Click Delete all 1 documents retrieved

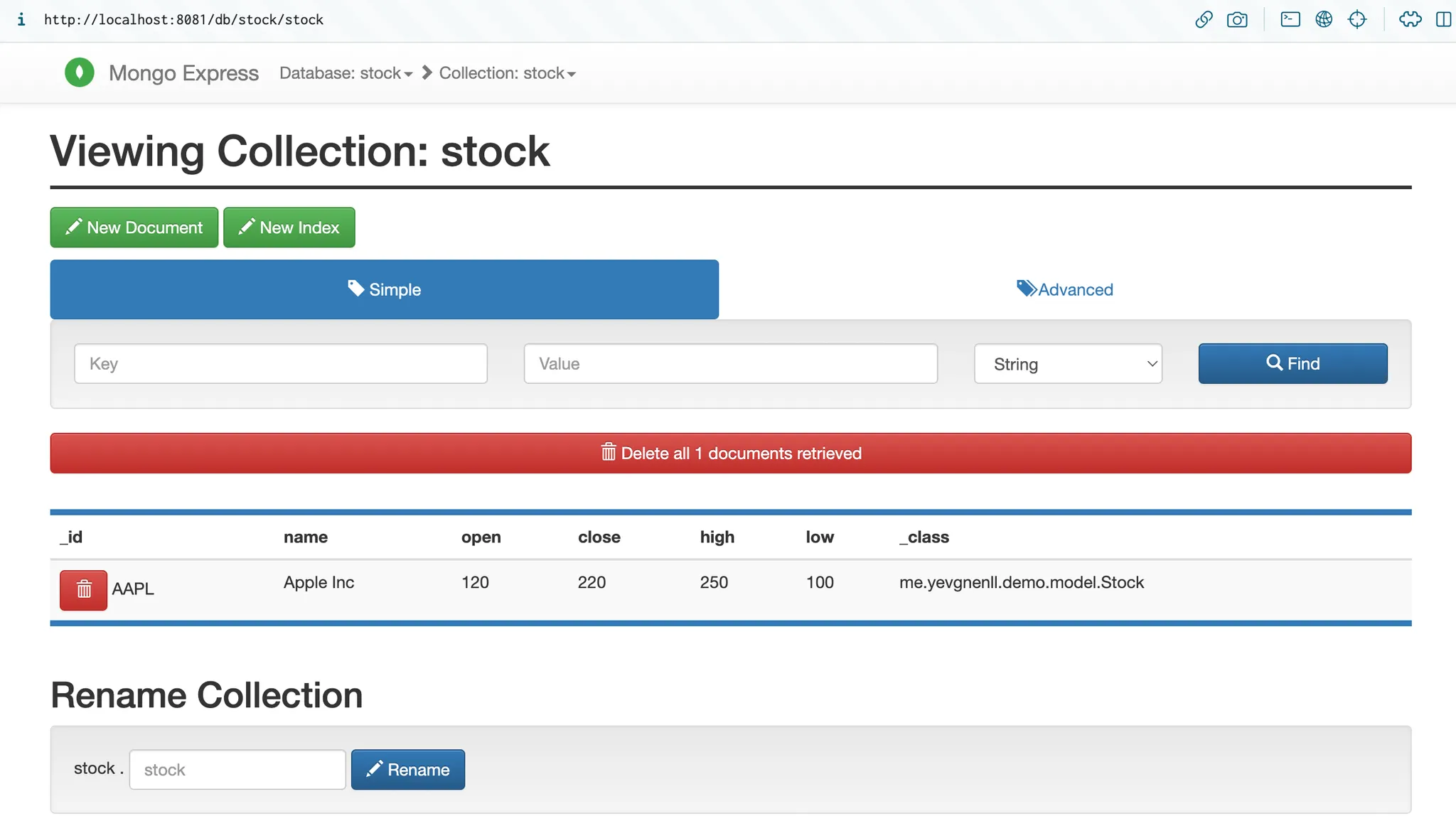[x=730, y=454]
